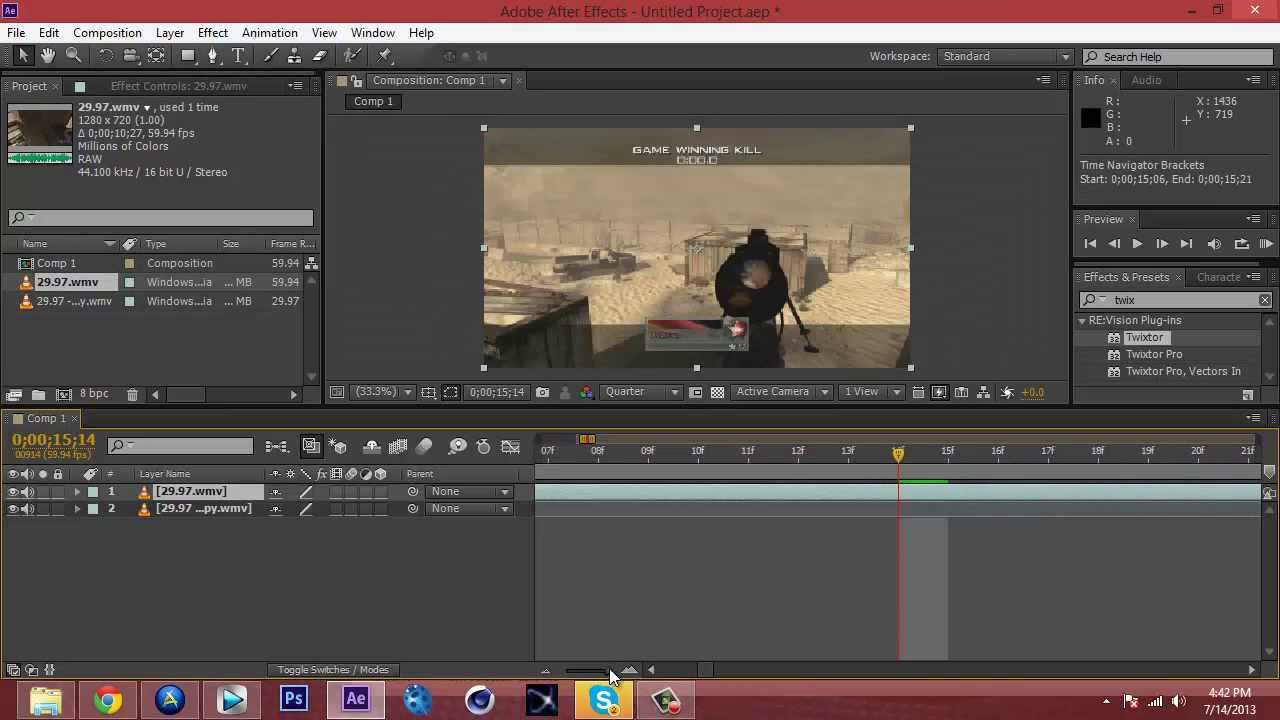The image size is (1280, 720).
Task: Click label color swatch of Comp 1
Action: [129, 263]
